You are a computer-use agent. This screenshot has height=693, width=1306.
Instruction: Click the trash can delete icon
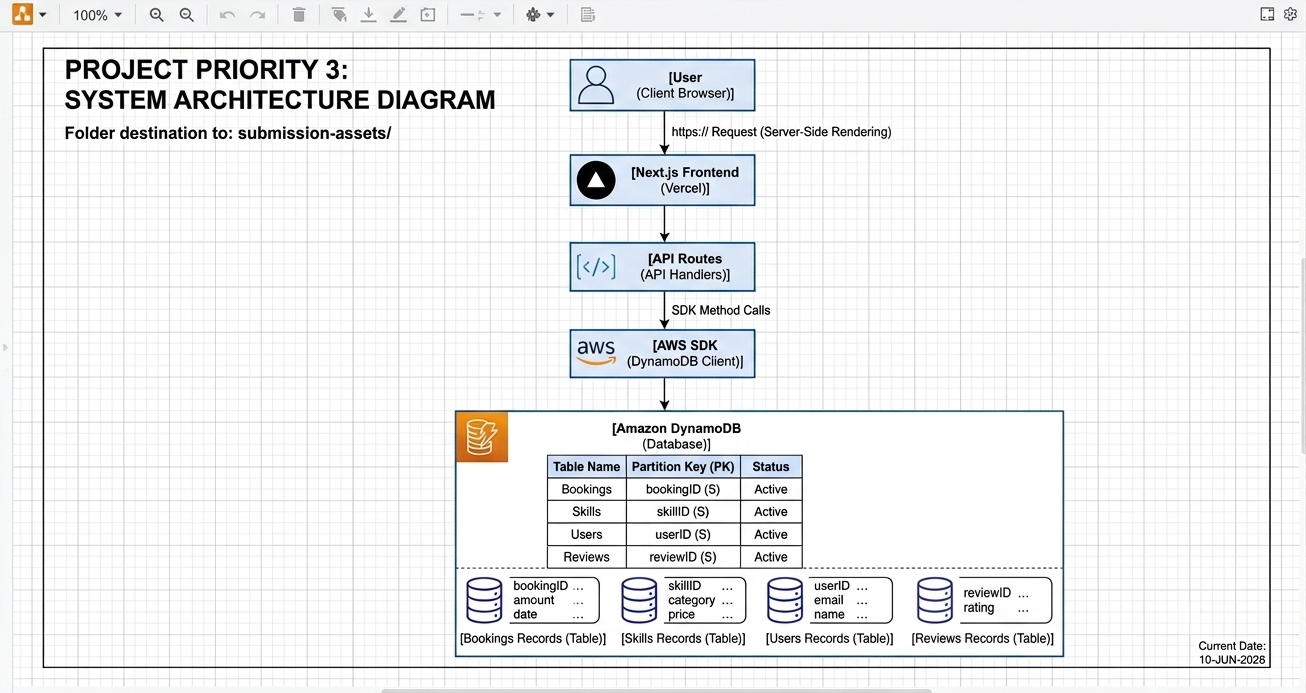(299, 15)
